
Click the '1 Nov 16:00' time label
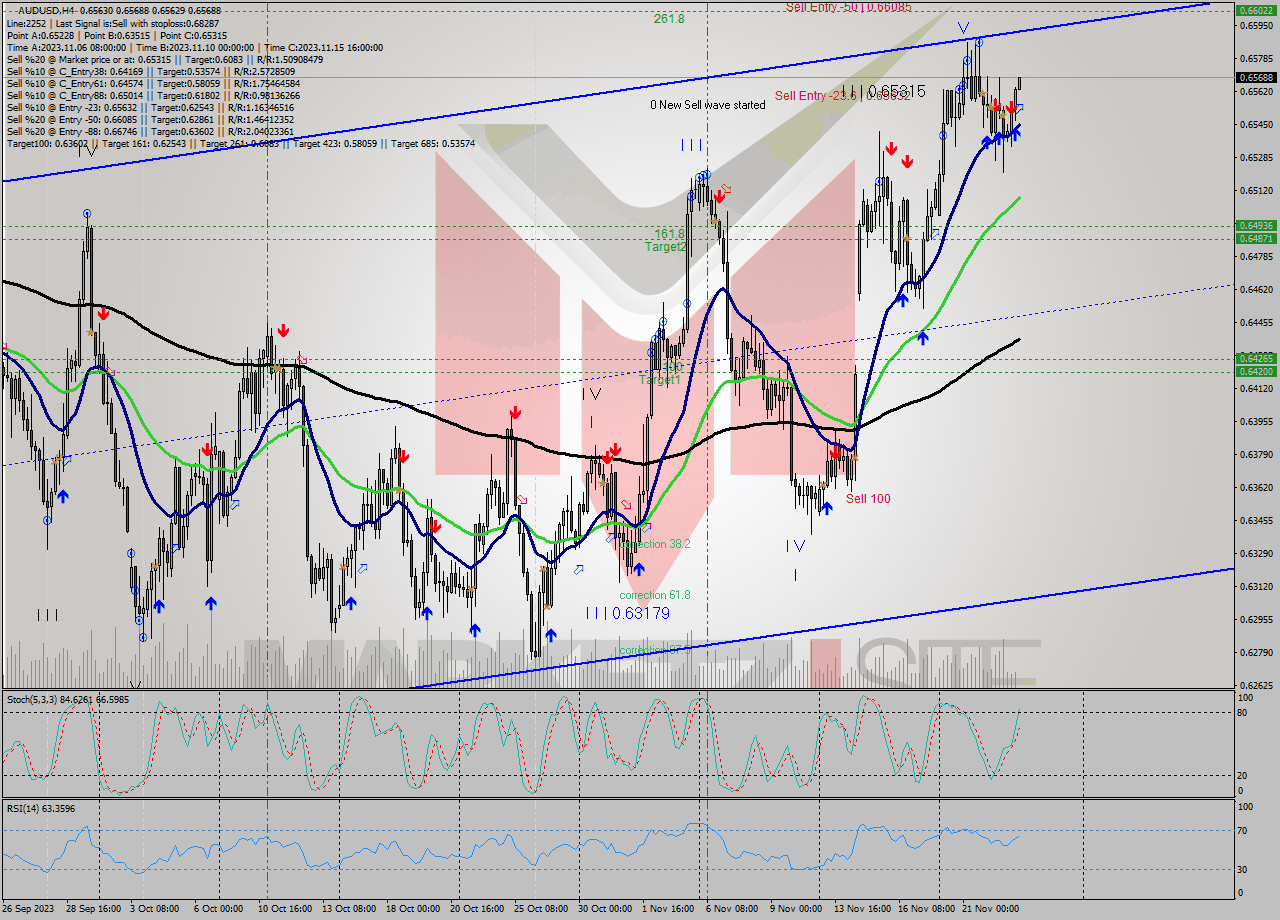pos(666,909)
